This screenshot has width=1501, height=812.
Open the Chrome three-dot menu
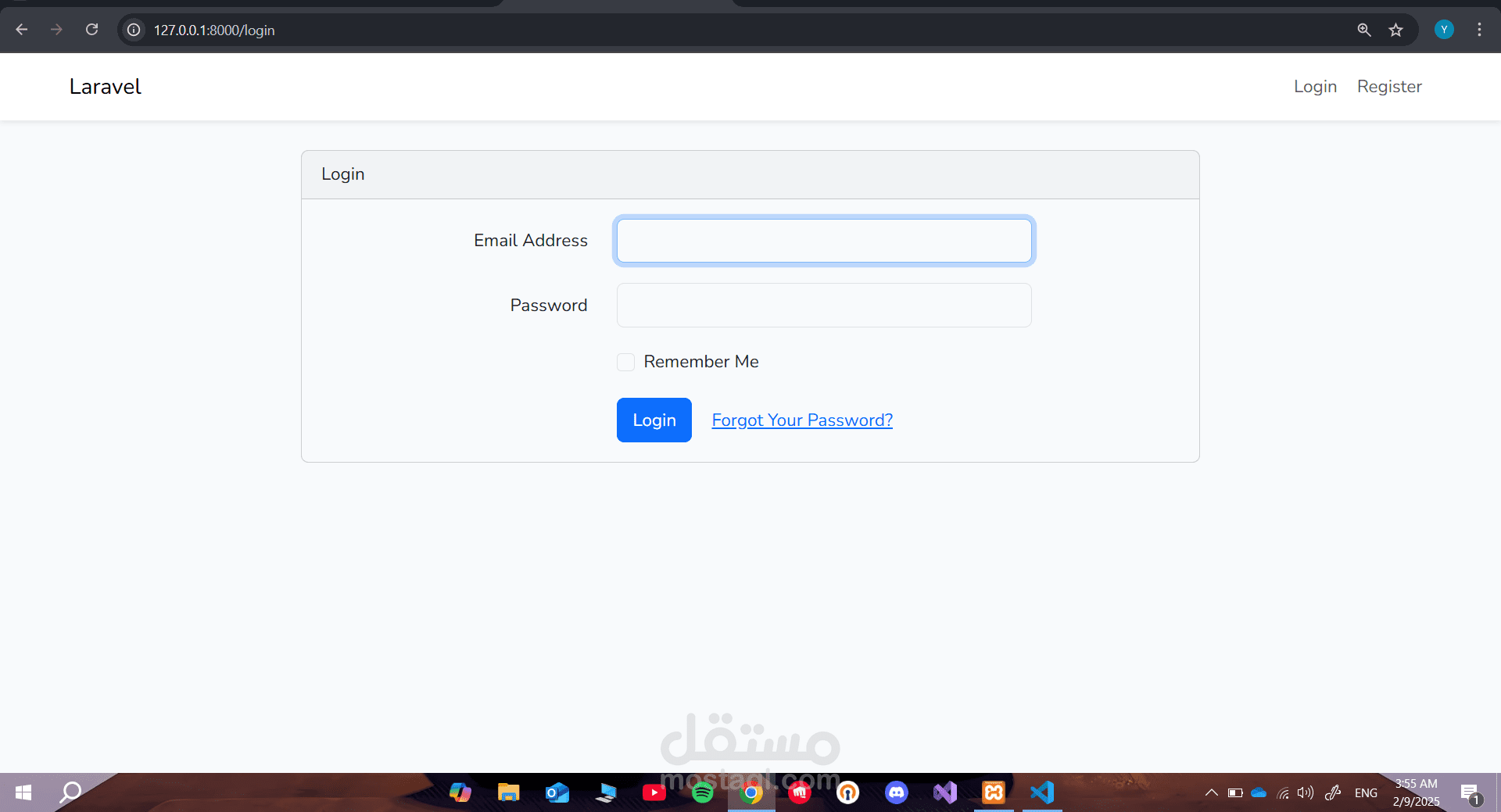click(1479, 30)
